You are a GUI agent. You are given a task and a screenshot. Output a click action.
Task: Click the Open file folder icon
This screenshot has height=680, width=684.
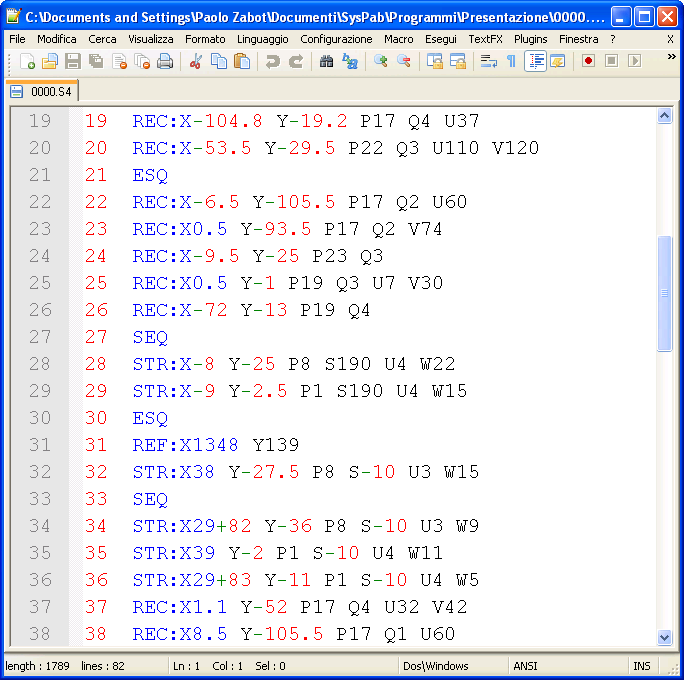pyautogui.click(x=50, y=61)
